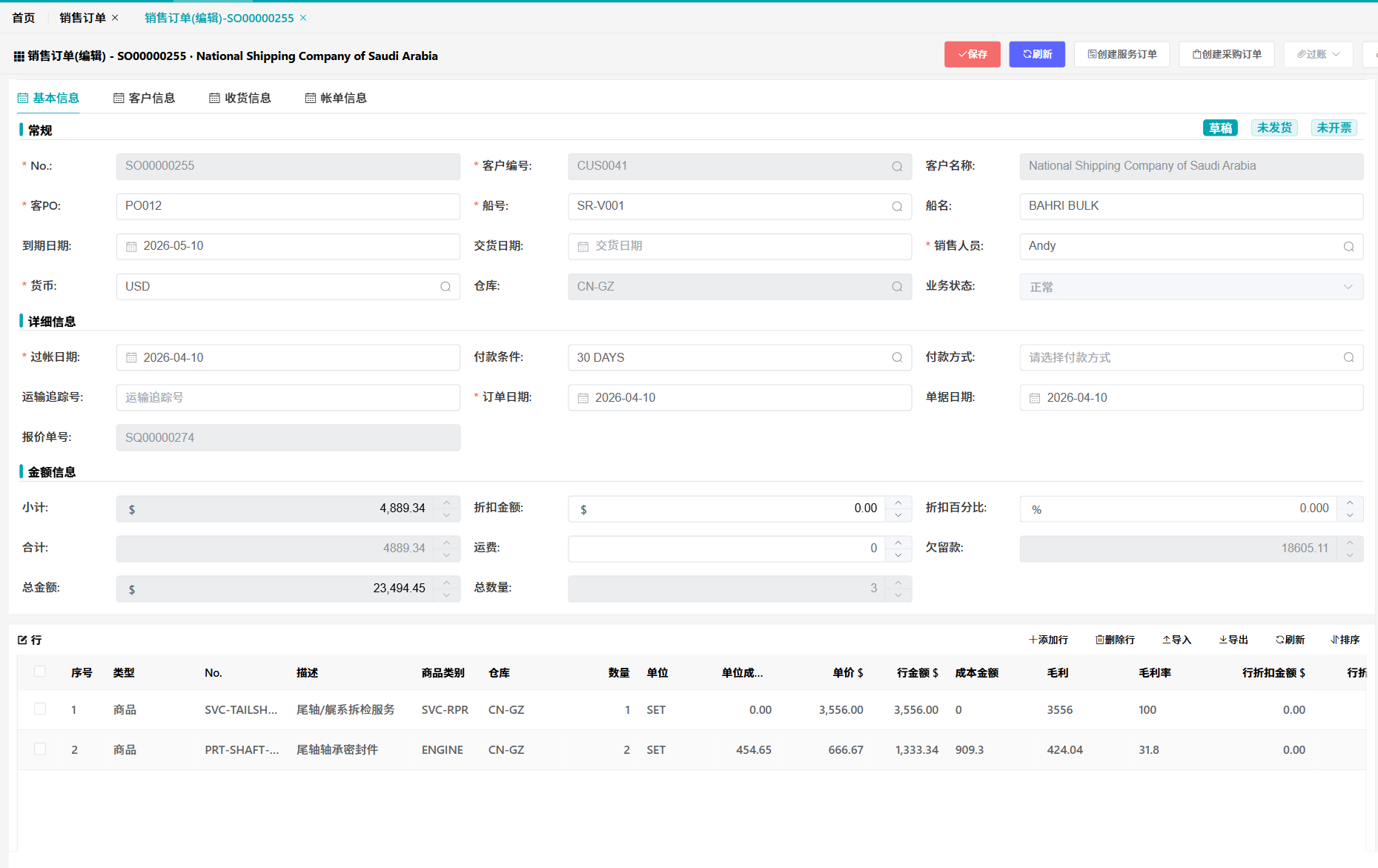The height and width of the screenshot is (868, 1378).
Task: Switch to the 客户信息 tab
Action: pyautogui.click(x=144, y=98)
